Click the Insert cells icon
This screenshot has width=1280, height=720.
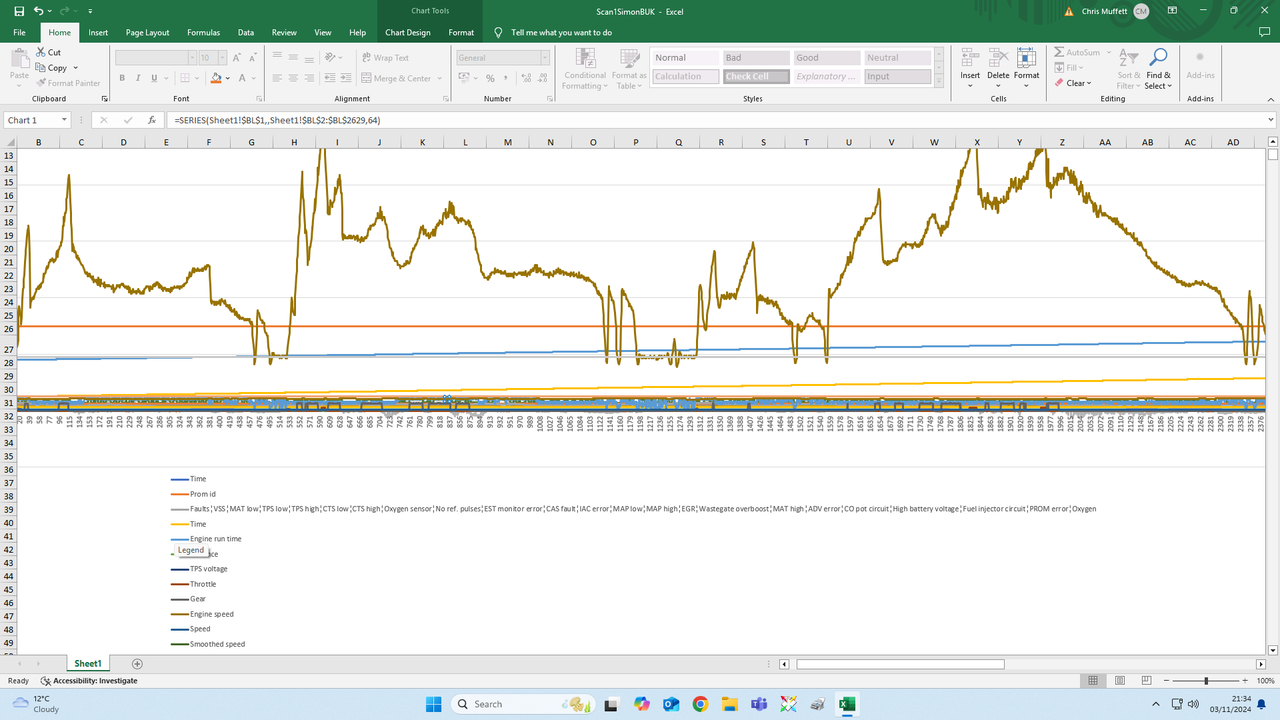coord(970,56)
